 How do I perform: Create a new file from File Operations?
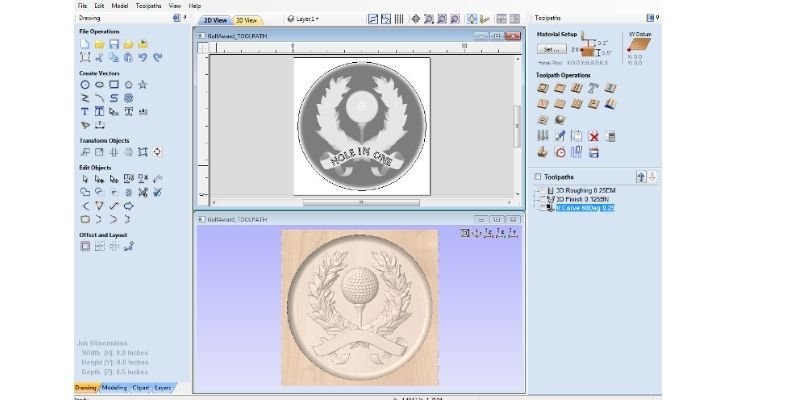click(x=85, y=44)
